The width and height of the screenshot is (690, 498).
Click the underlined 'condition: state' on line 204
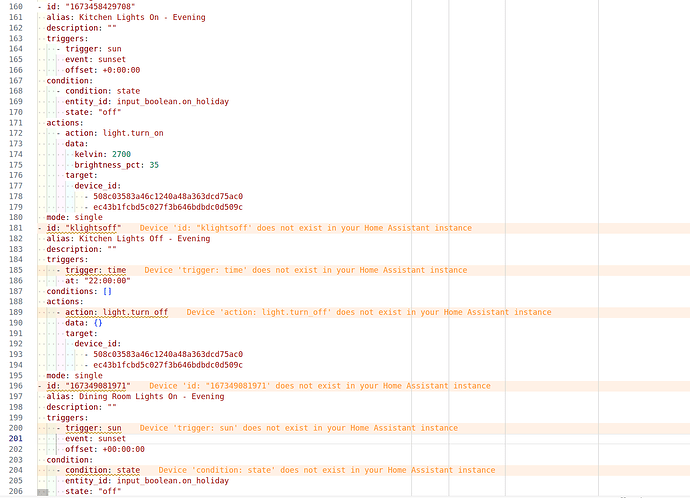click(103, 470)
